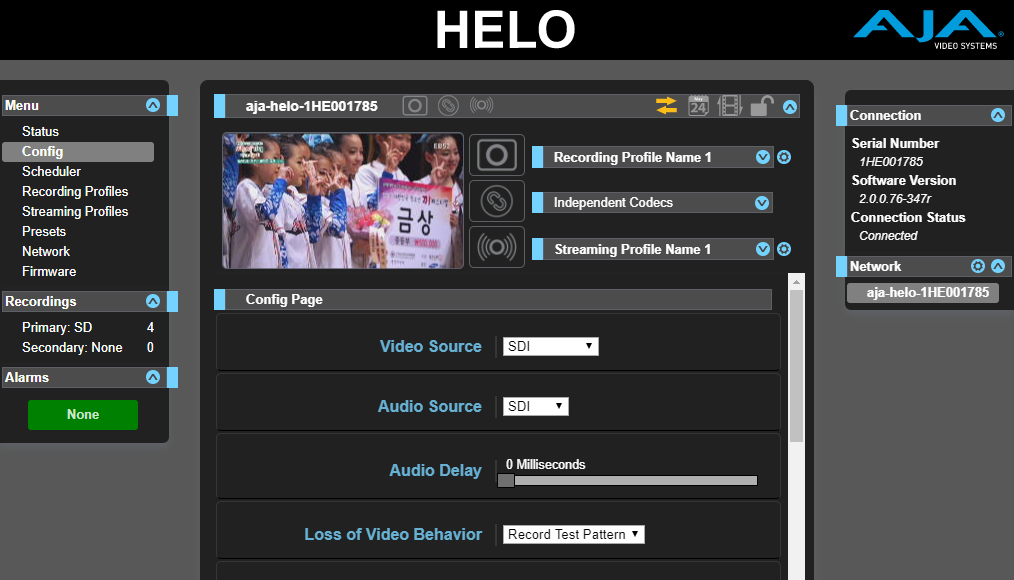The image size is (1014, 580).
Task: Click the Audio Delay slider track
Action: pyautogui.click(x=627, y=480)
